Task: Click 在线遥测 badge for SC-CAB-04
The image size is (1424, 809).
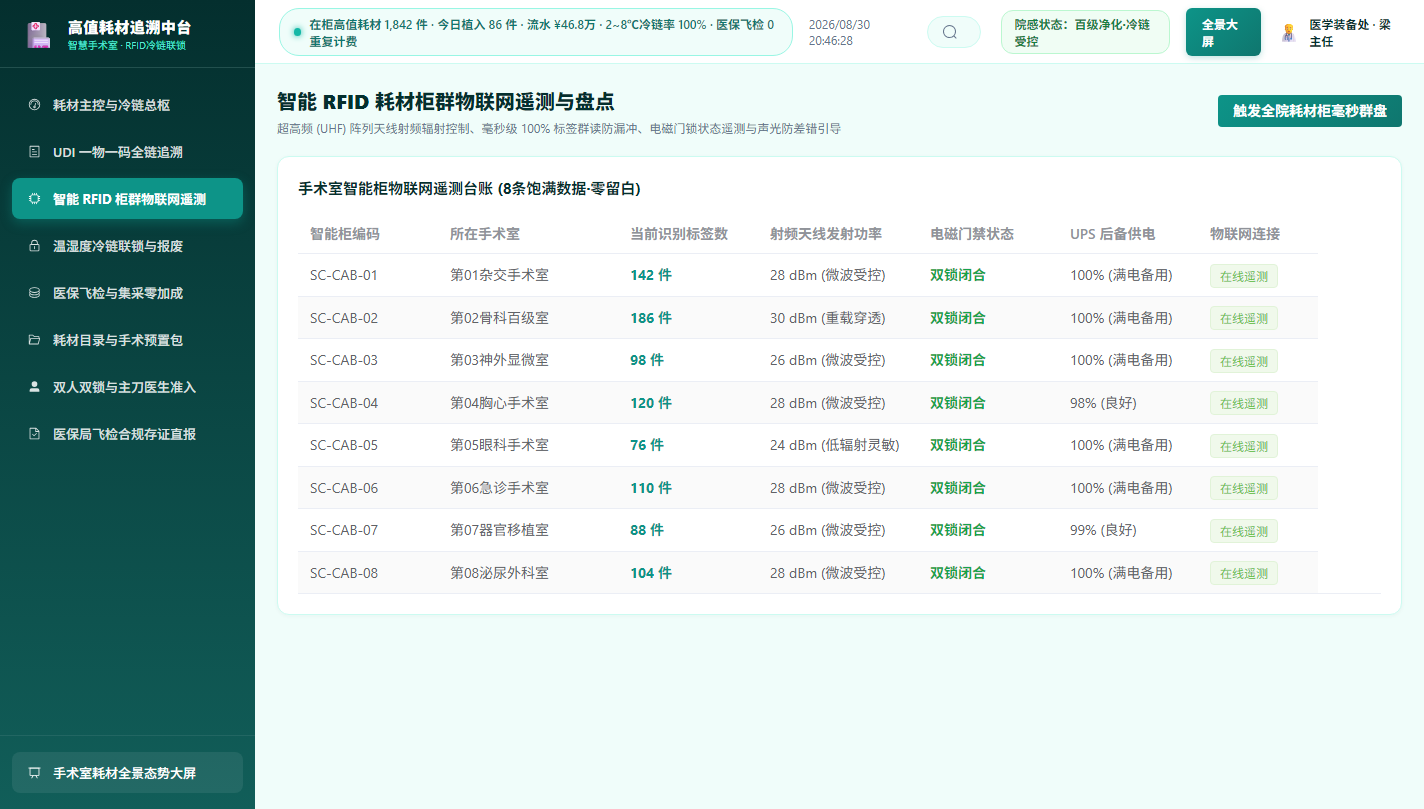Action: [x=1243, y=403]
